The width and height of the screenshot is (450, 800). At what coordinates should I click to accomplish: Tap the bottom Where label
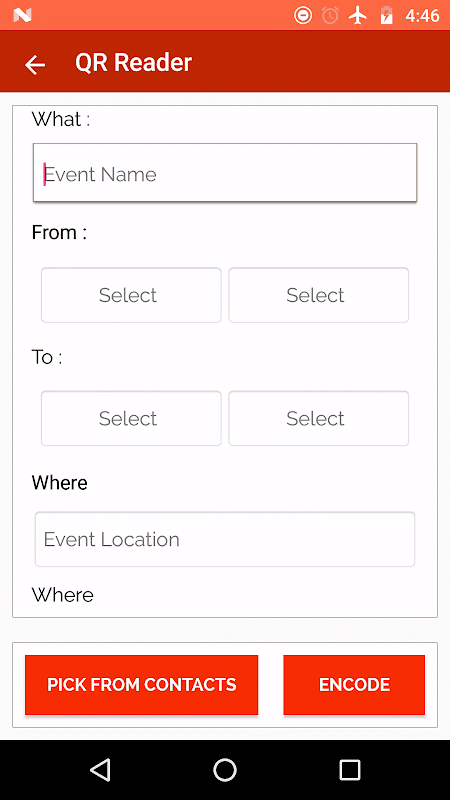click(x=63, y=595)
